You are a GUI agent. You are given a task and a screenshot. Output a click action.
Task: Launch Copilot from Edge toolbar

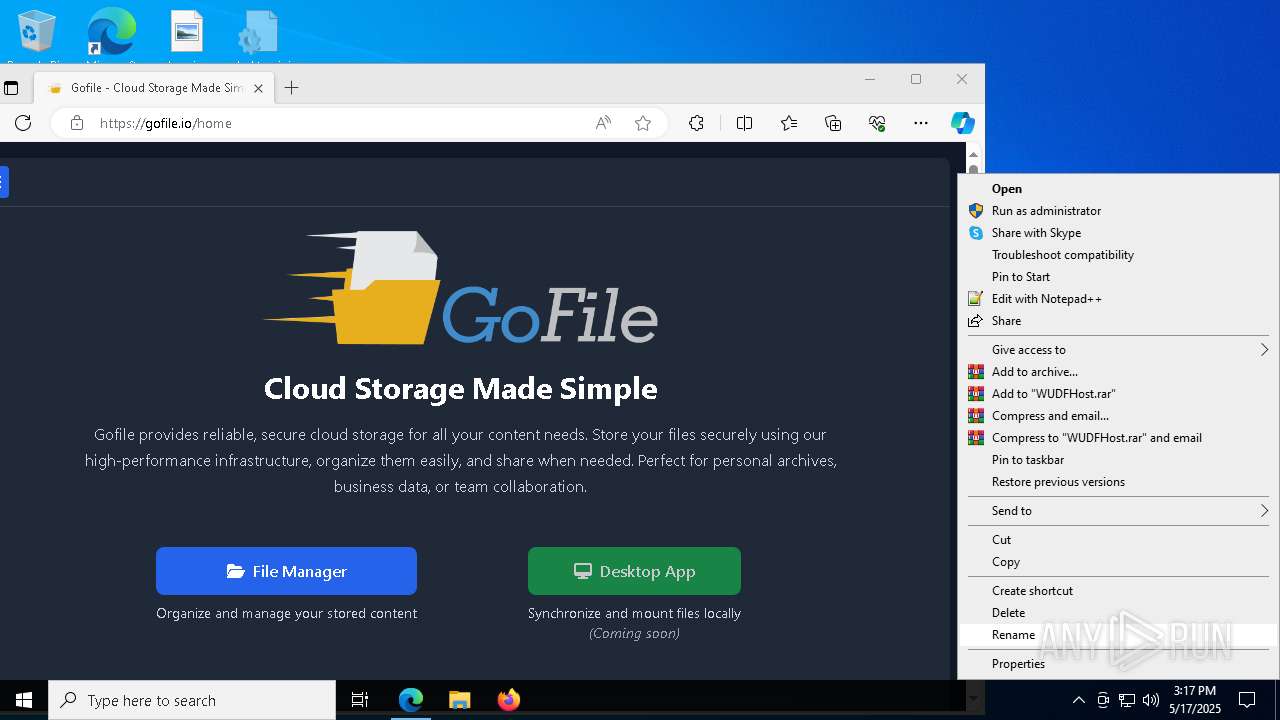[x=962, y=123]
